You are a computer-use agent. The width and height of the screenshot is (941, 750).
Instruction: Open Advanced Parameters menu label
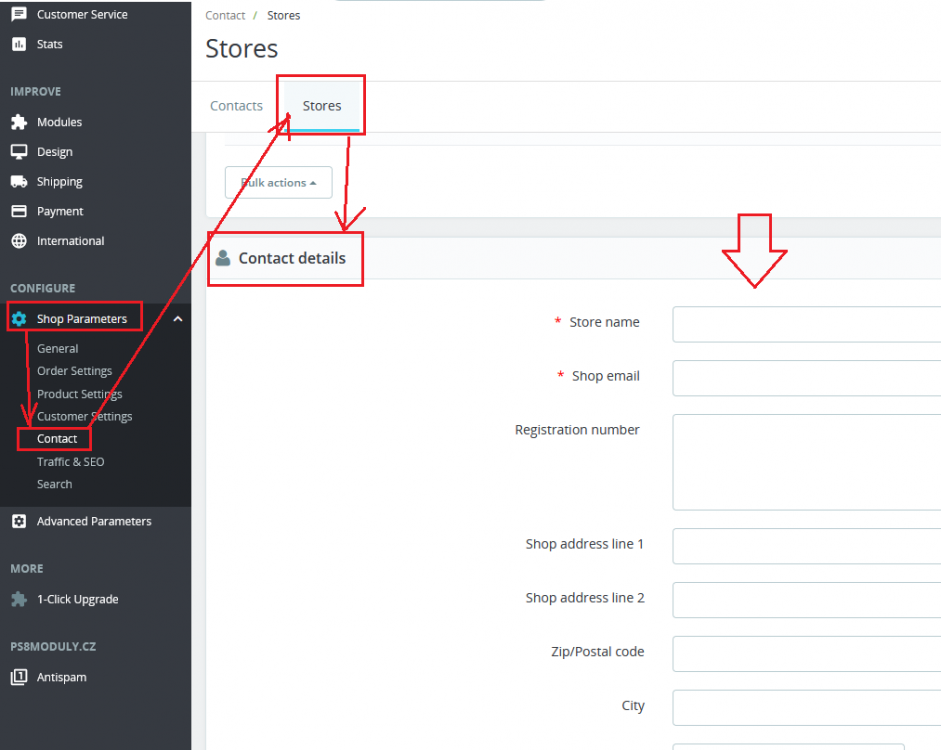coord(94,521)
